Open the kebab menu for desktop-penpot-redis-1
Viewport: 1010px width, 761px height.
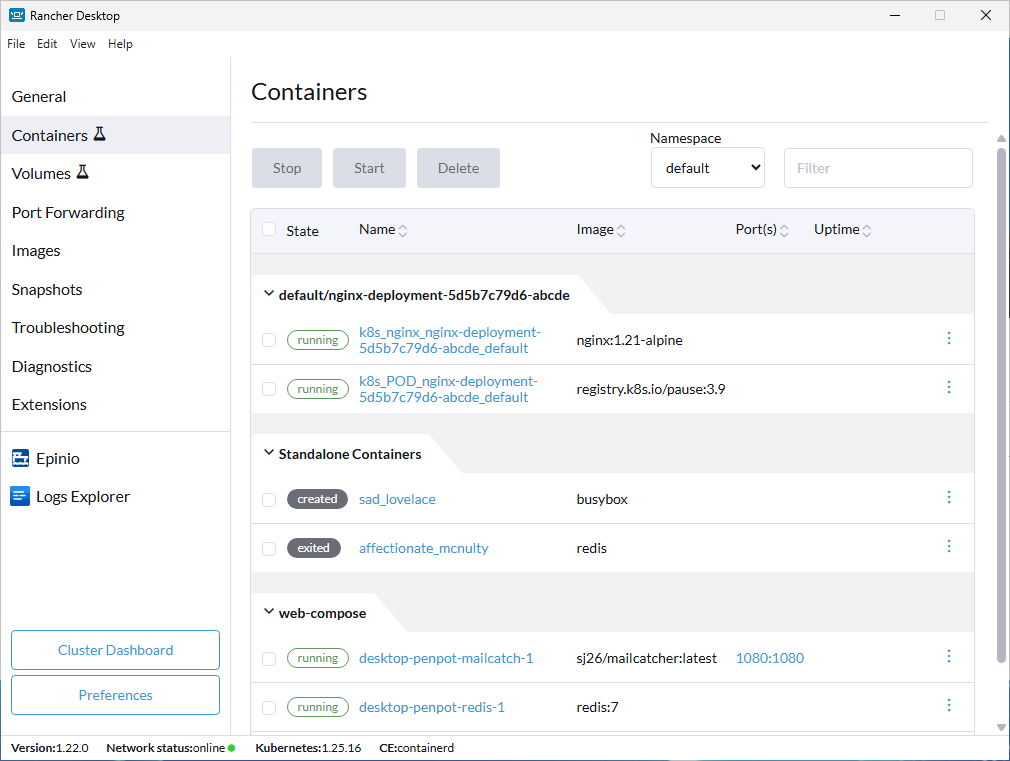(948, 705)
